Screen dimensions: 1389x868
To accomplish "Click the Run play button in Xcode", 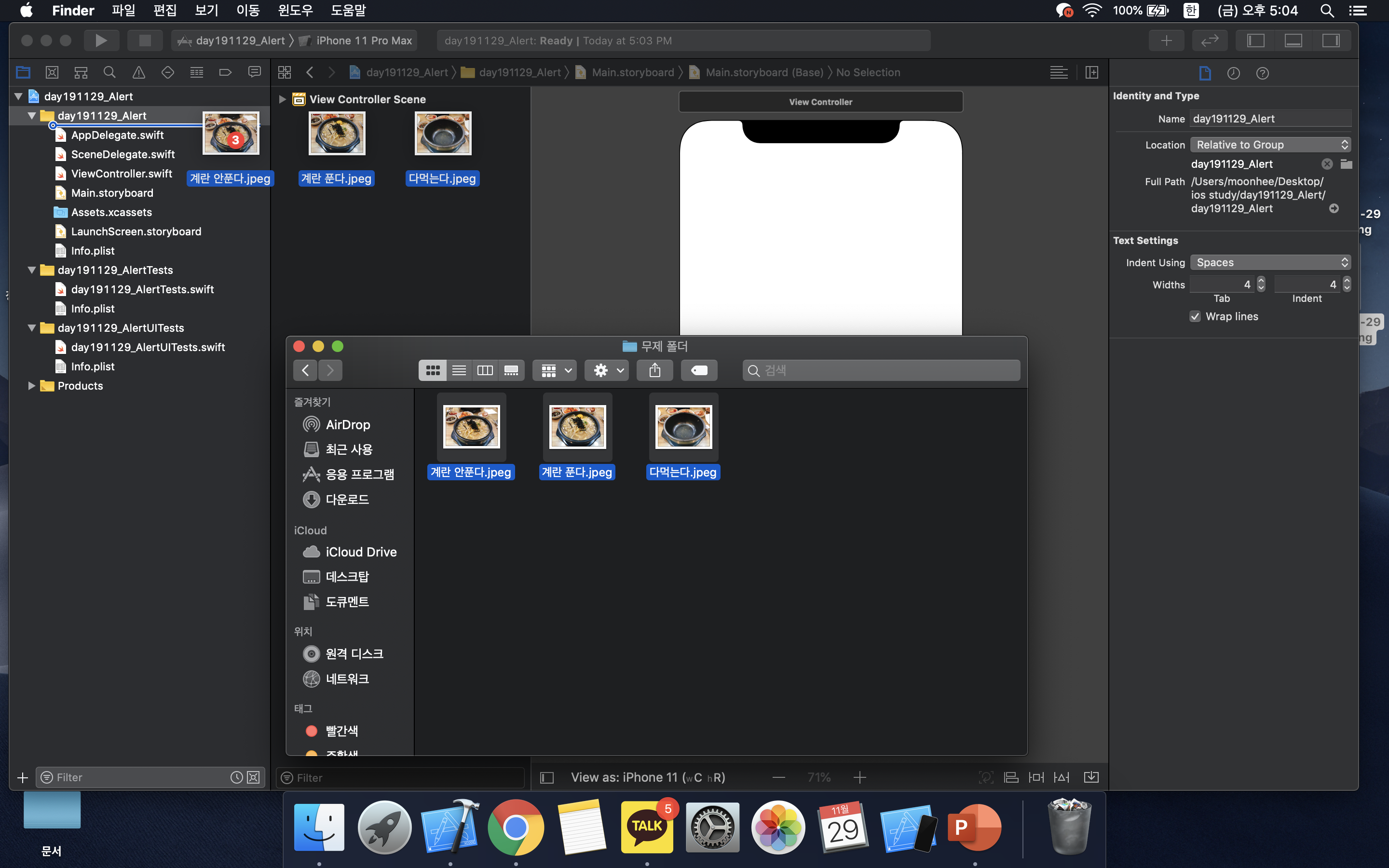I will click(x=101, y=40).
